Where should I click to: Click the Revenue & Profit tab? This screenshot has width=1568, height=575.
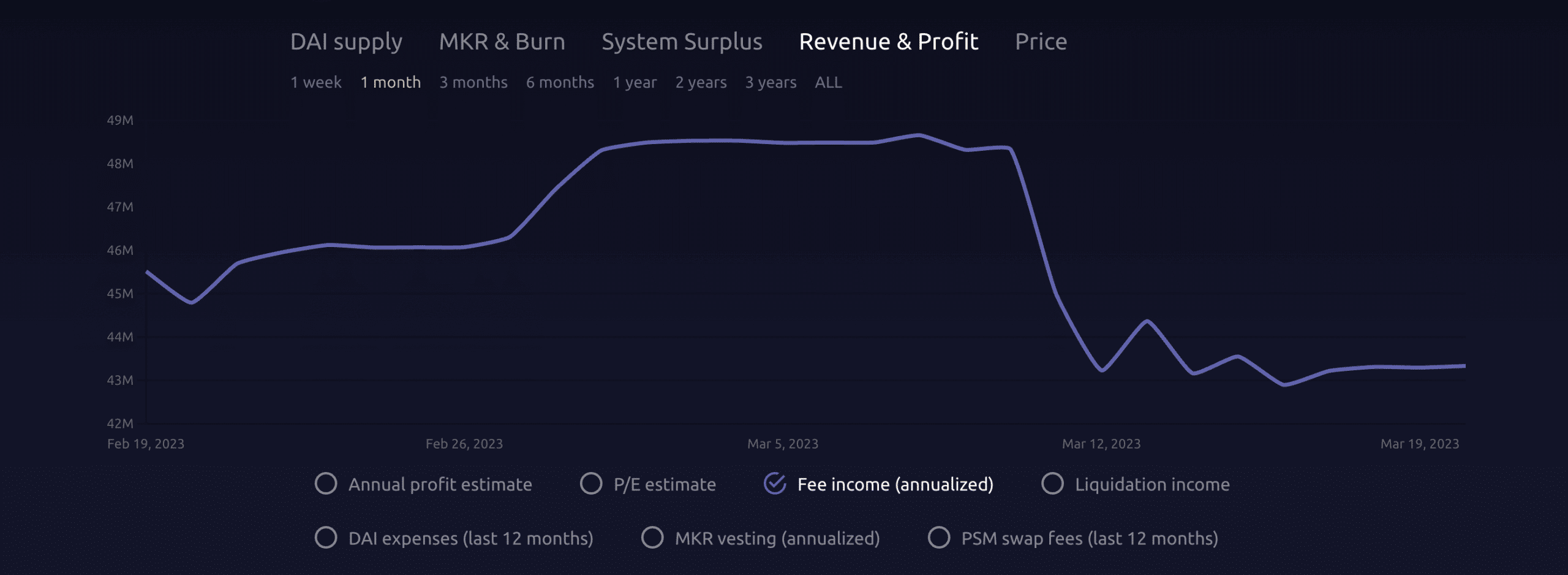pyautogui.click(x=888, y=42)
